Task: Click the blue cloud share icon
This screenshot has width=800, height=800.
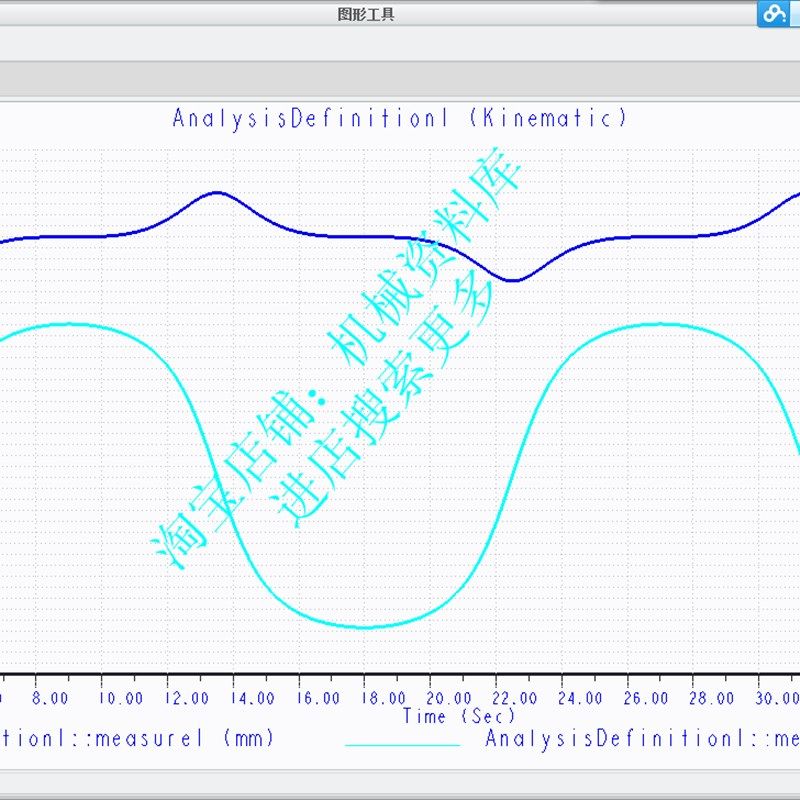Action: coord(774,13)
